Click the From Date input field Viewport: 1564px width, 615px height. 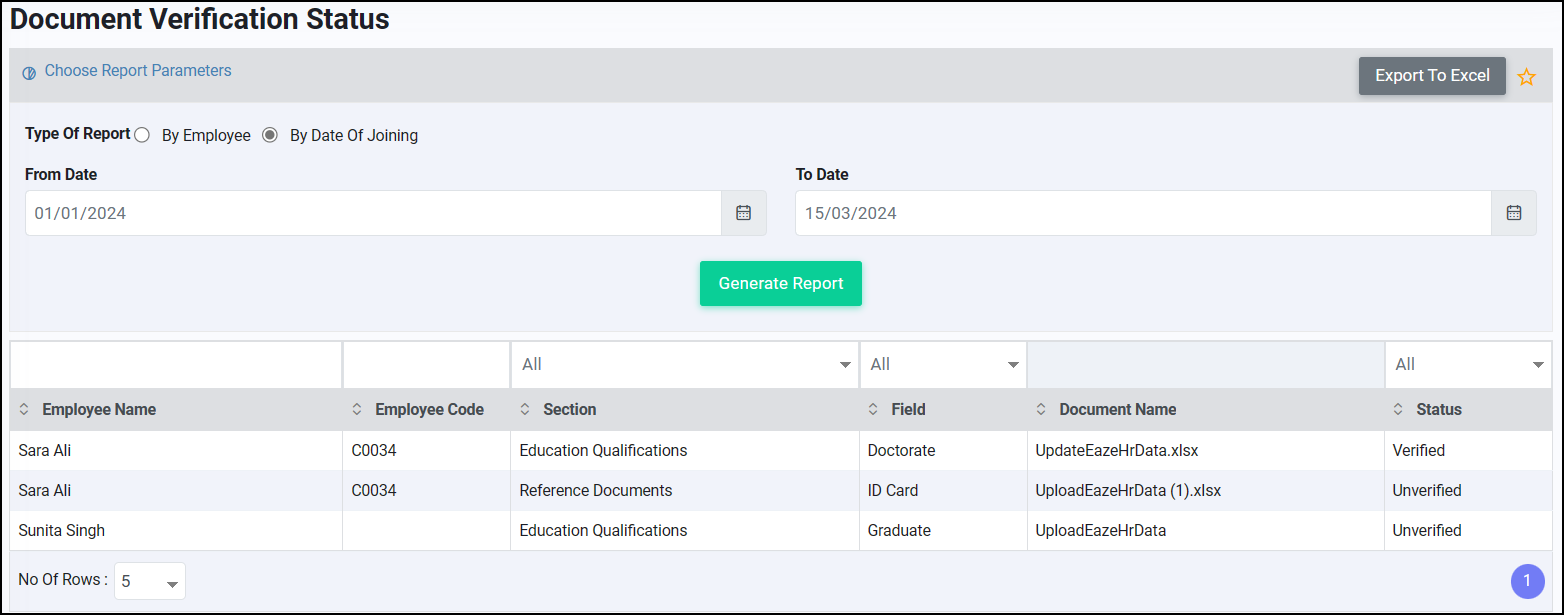372,213
